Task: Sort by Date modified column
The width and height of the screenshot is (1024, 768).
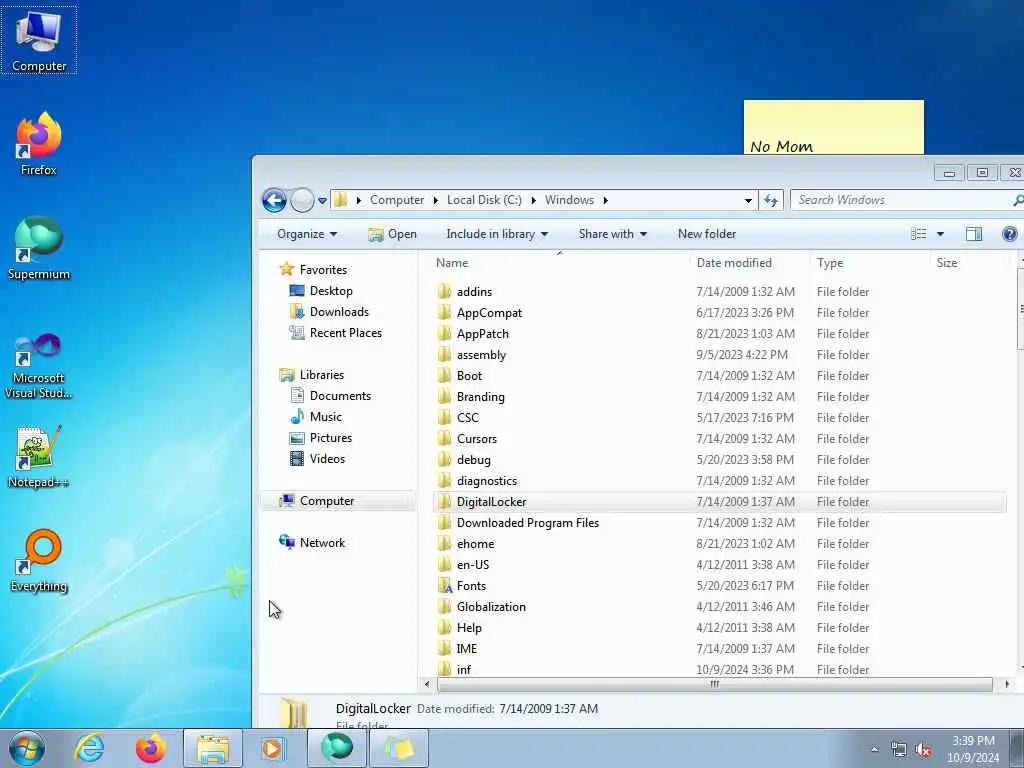Action: pos(749,263)
